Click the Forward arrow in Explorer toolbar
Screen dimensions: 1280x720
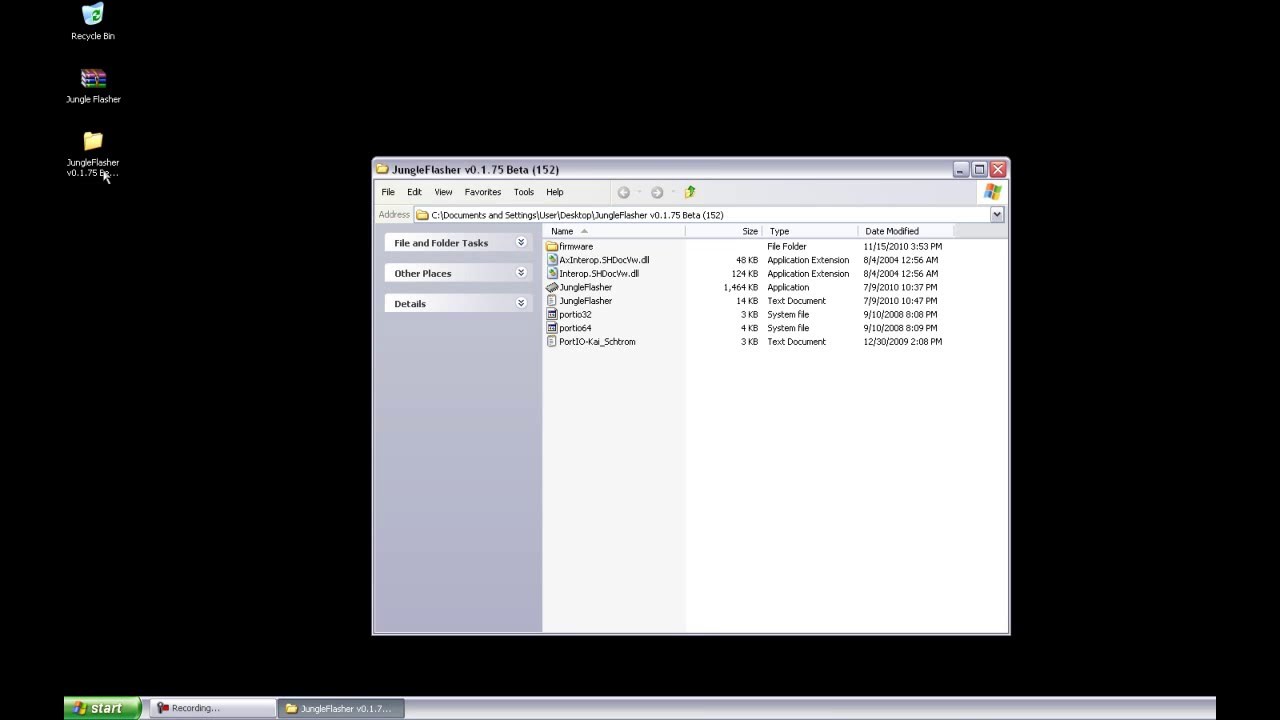coord(657,192)
